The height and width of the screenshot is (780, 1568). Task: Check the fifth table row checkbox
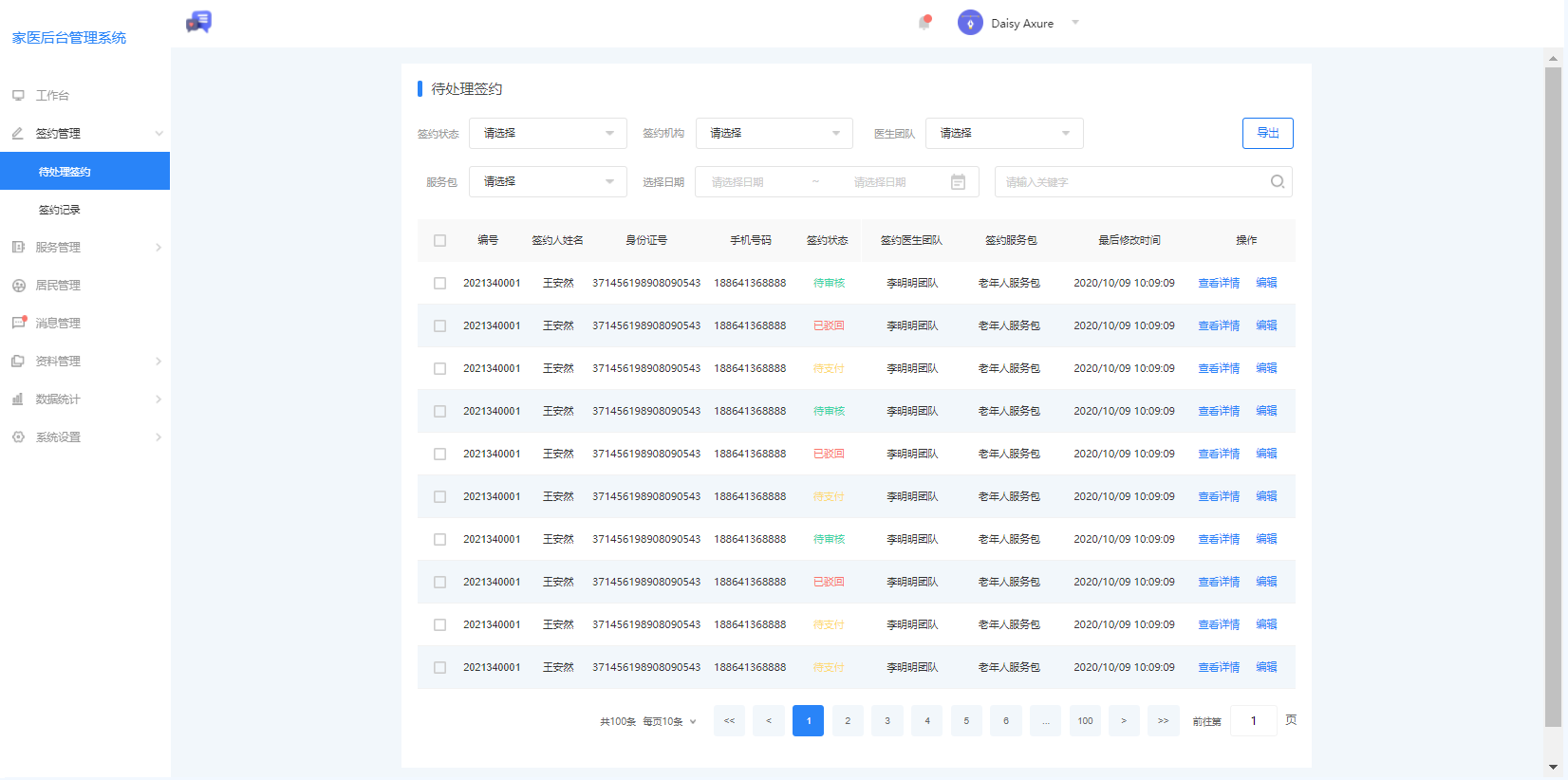click(x=439, y=454)
